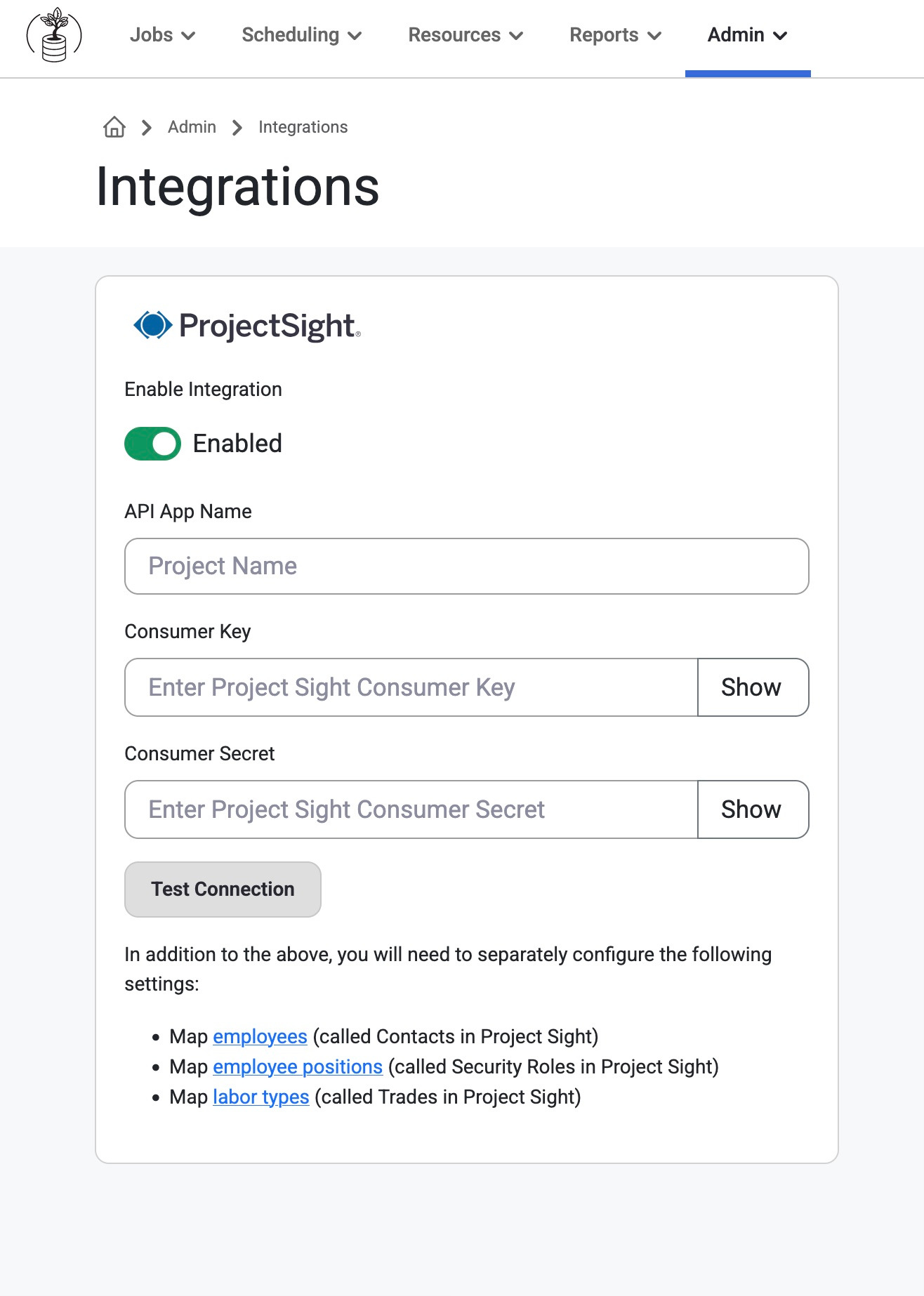Open the employee positions link
This screenshot has width=924, height=1296.
[298, 1067]
